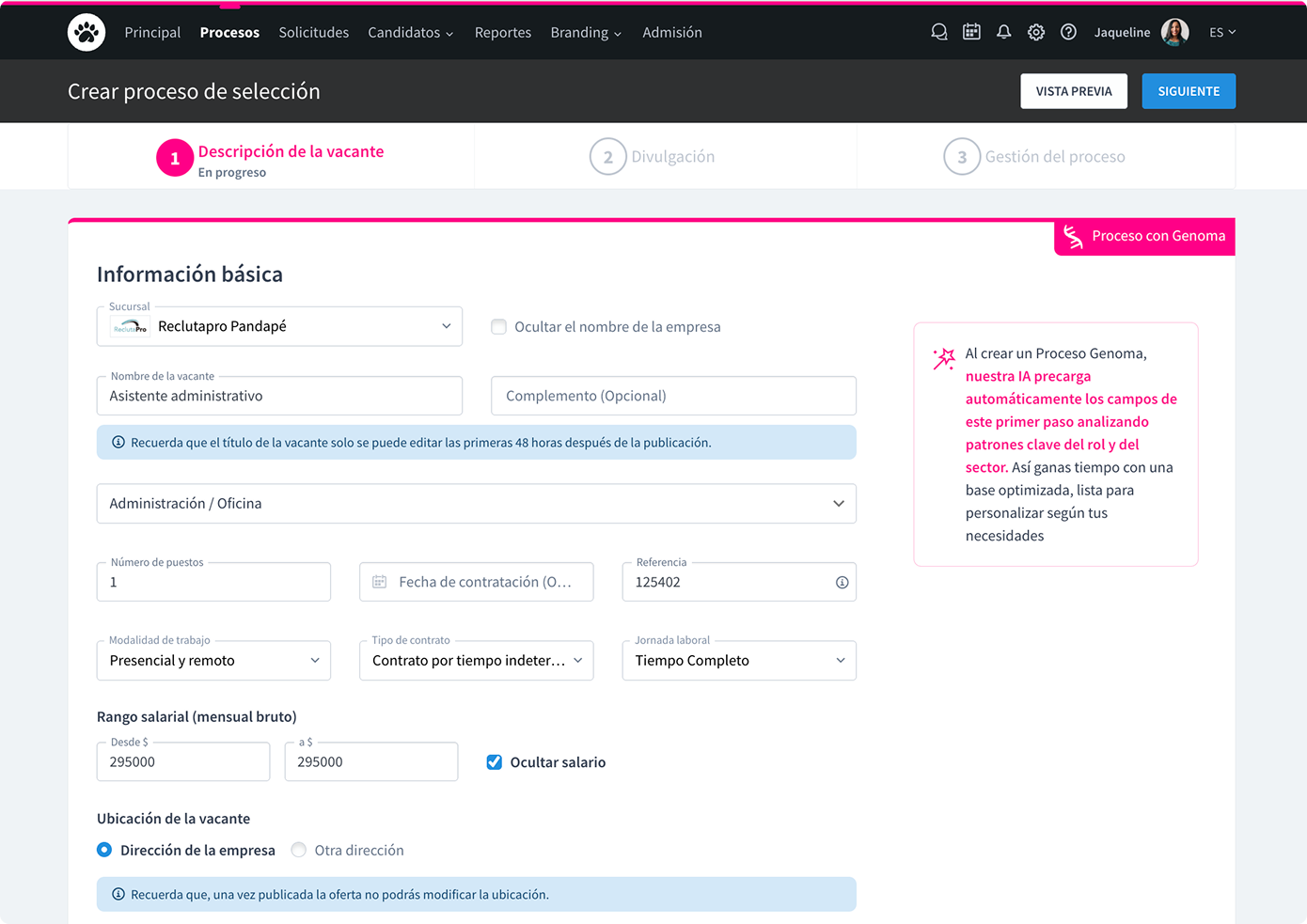Click the Proceso con Genoma badge

pos(1144,236)
